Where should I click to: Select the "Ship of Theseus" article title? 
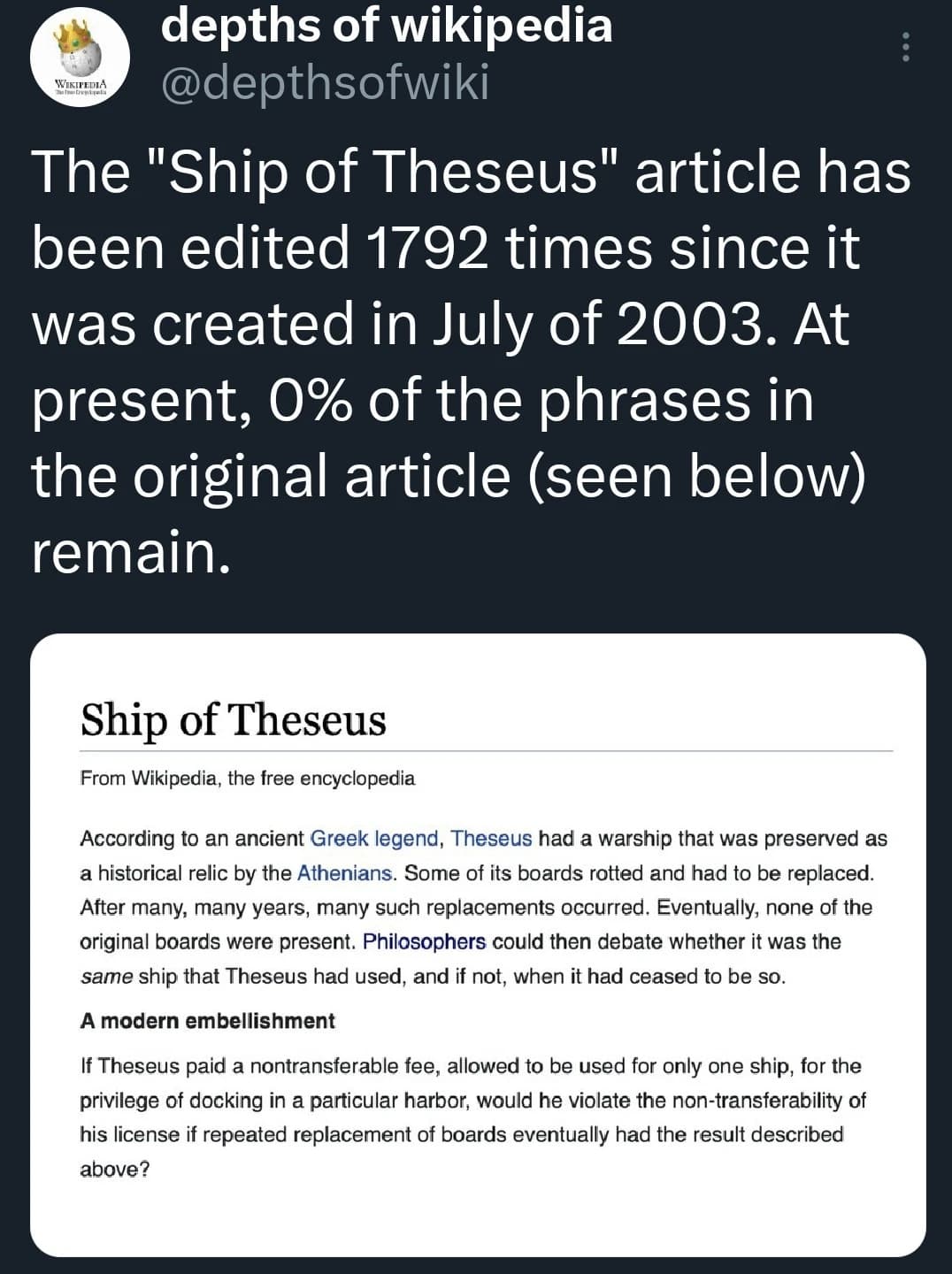click(x=234, y=720)
